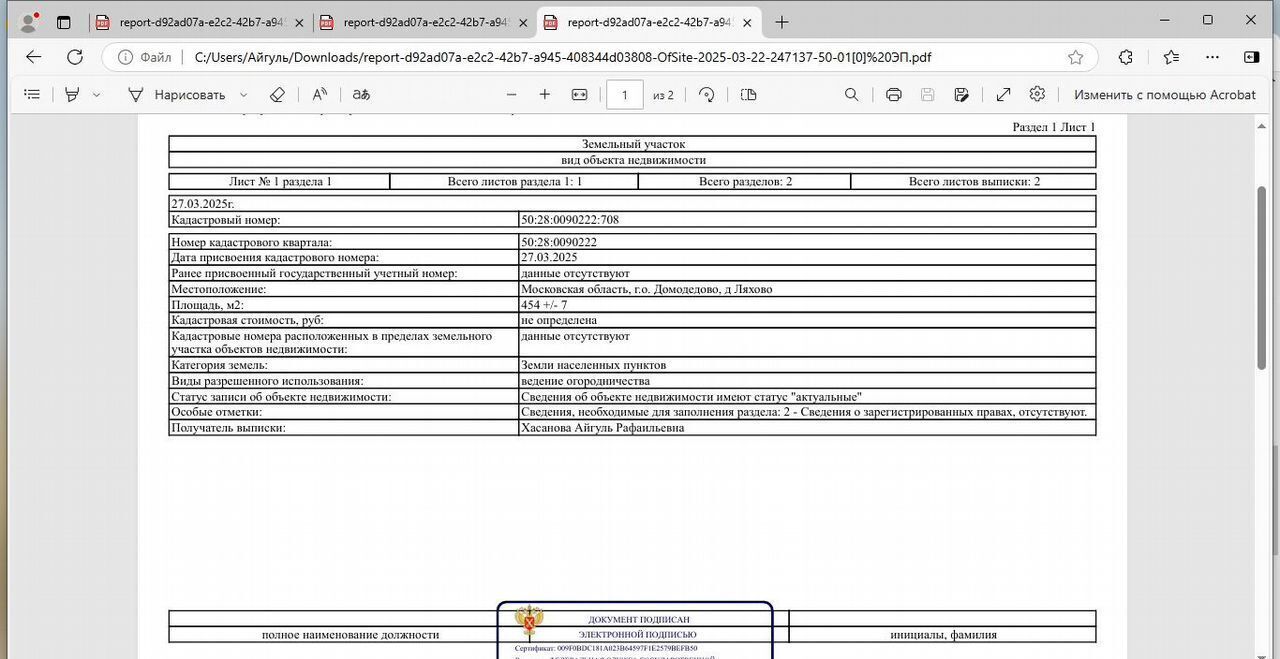This screenshot has height=659, width=1280.
Task: Click the инициалы, фамилия cell
Action: click(x=943, y=634)
